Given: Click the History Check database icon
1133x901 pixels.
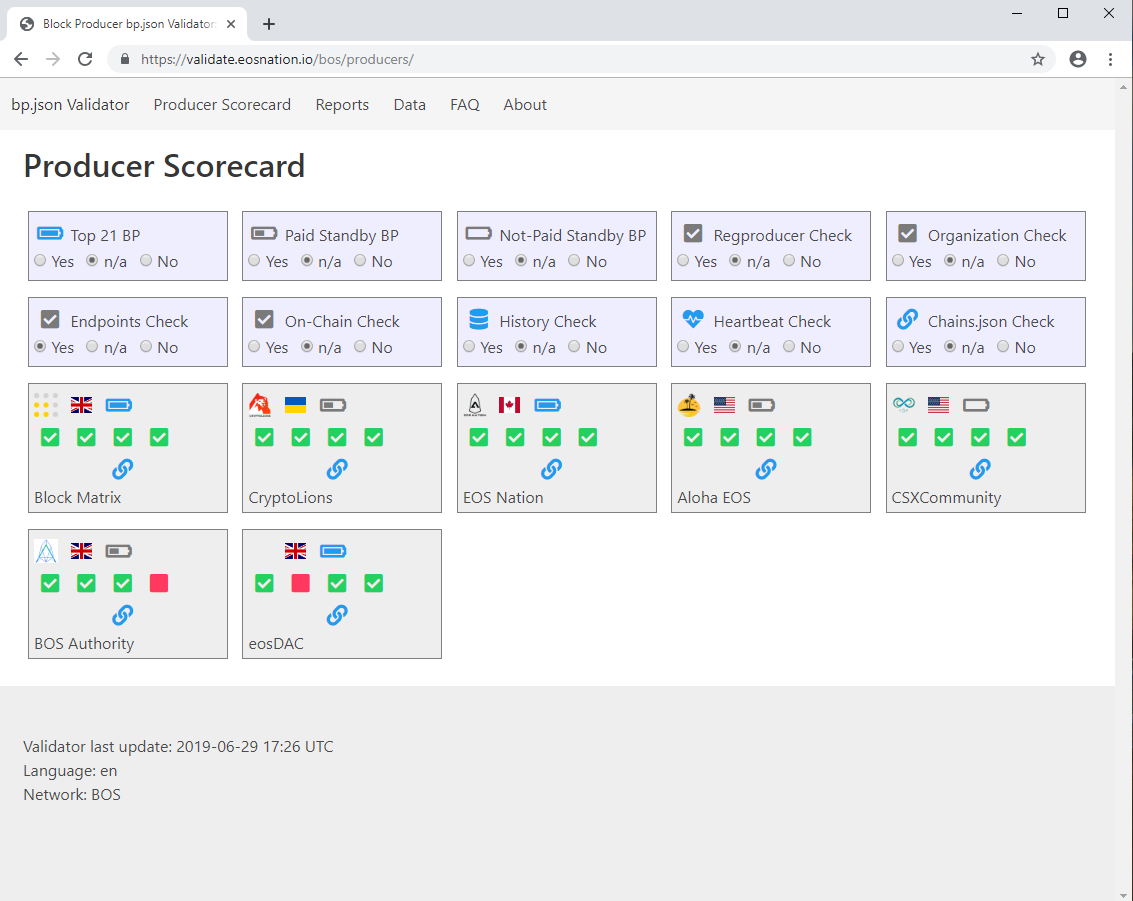Looking at the screenshot, I should pyautogui.click(x=479, y=319).
